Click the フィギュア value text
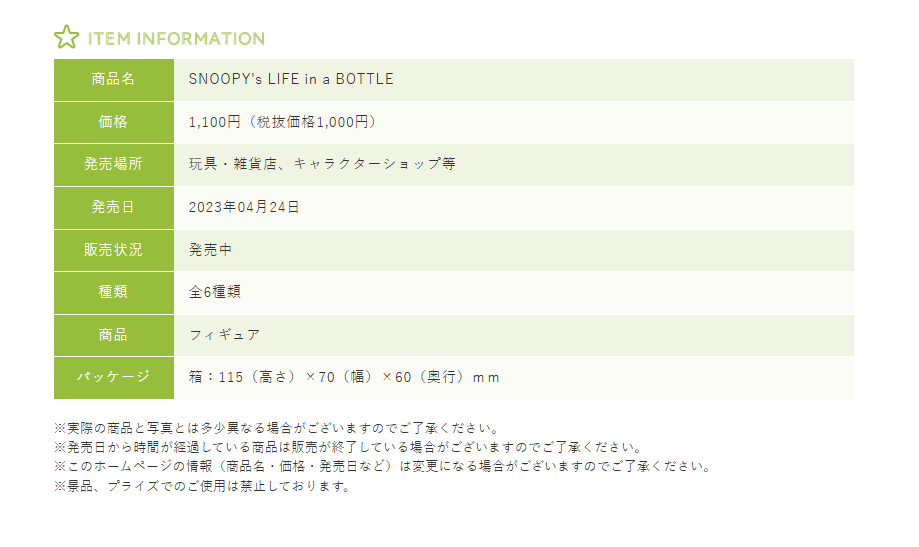 pyautogui.click(x=224, y=335)
